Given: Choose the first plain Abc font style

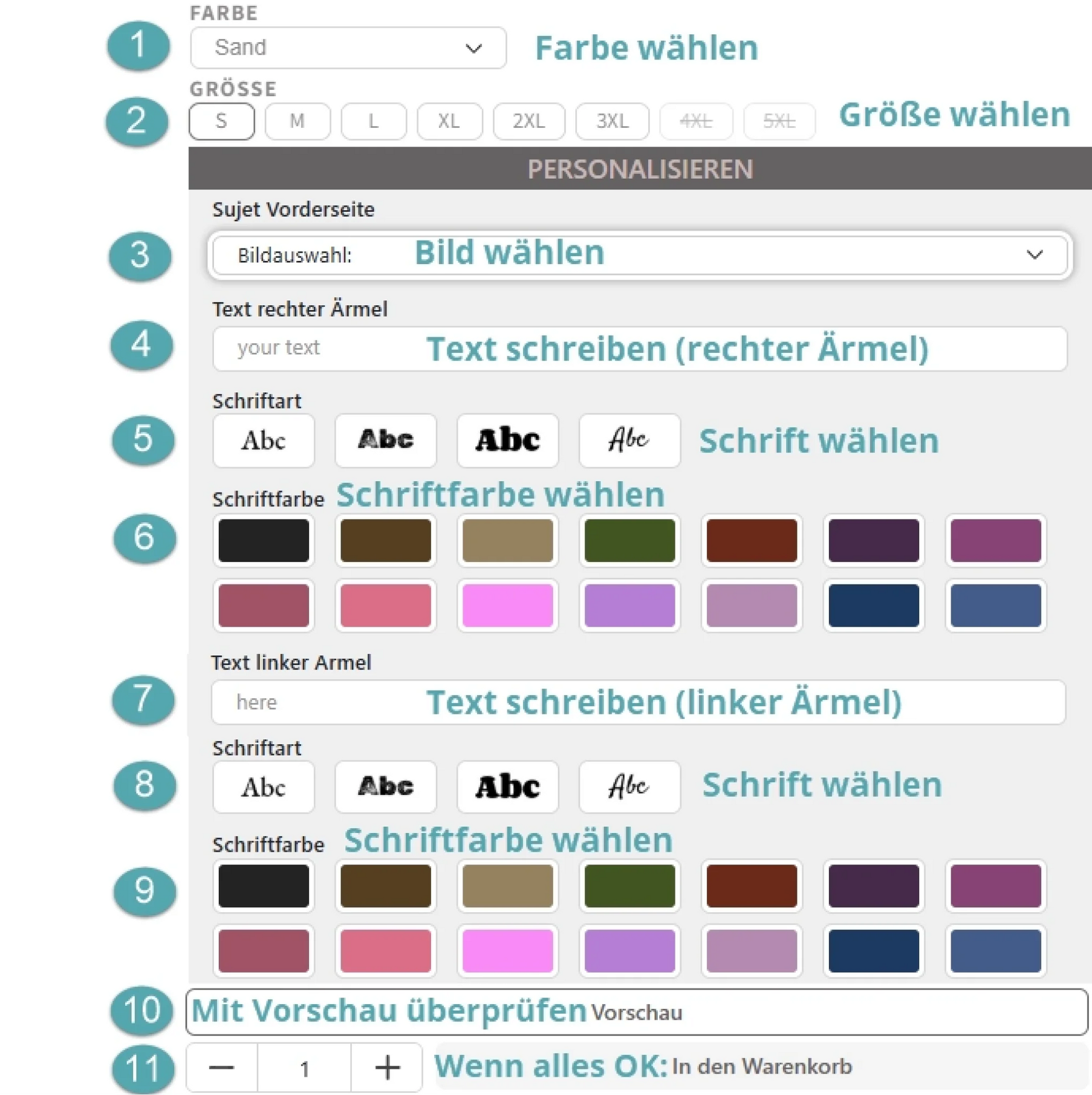Looking at the screenshot, I should (263, 441).
